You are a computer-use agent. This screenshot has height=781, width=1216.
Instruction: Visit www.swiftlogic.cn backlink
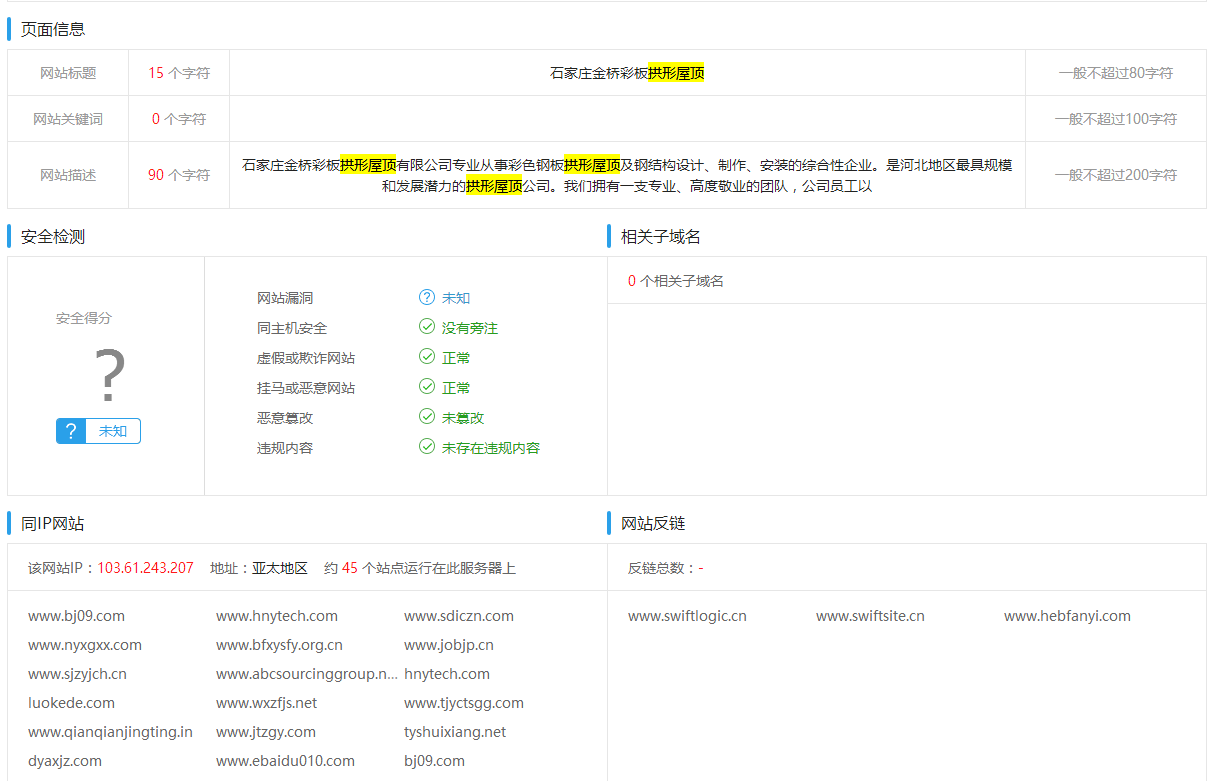(687, 616)
